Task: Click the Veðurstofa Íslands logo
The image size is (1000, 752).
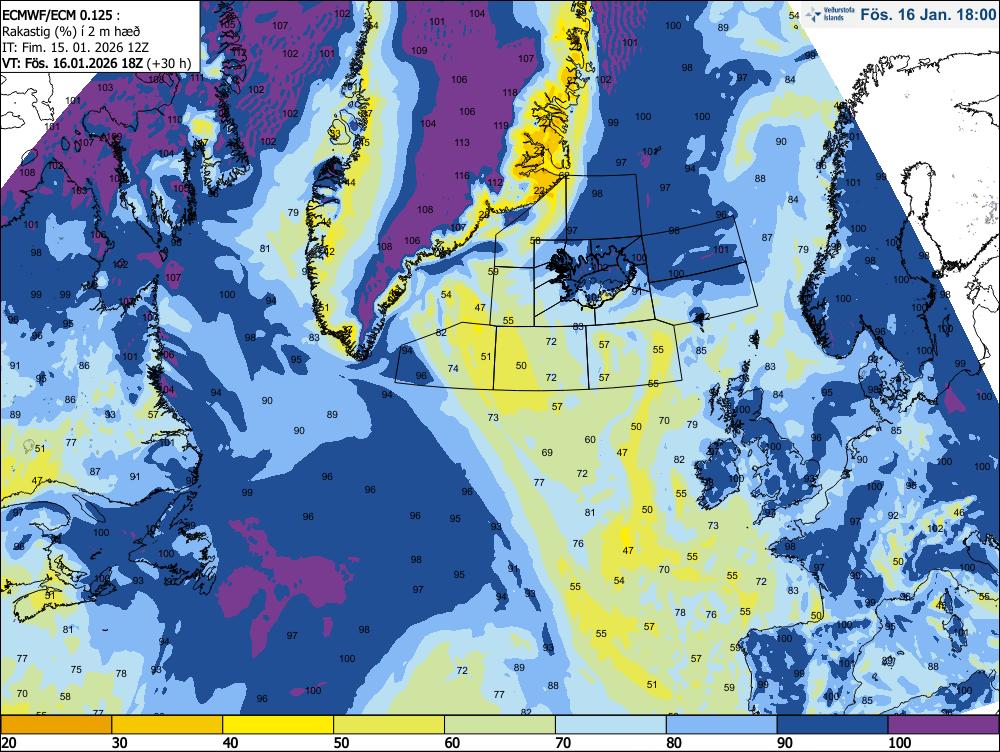Action: (x=830, y=14)
